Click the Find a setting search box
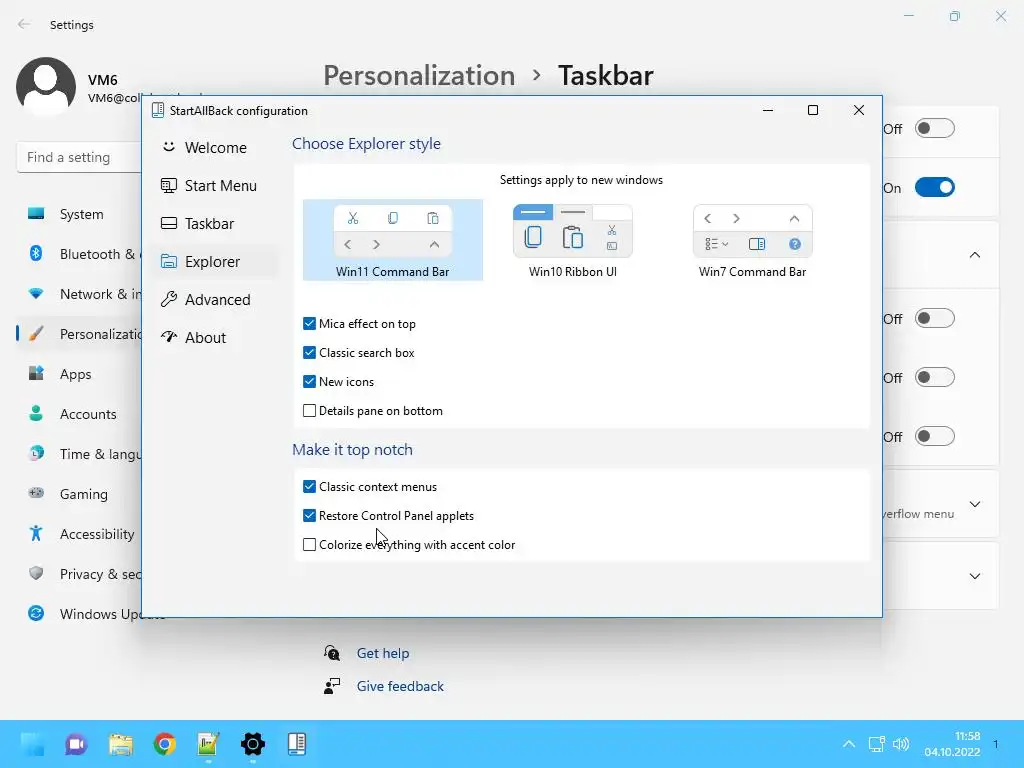 click(79, 157)
